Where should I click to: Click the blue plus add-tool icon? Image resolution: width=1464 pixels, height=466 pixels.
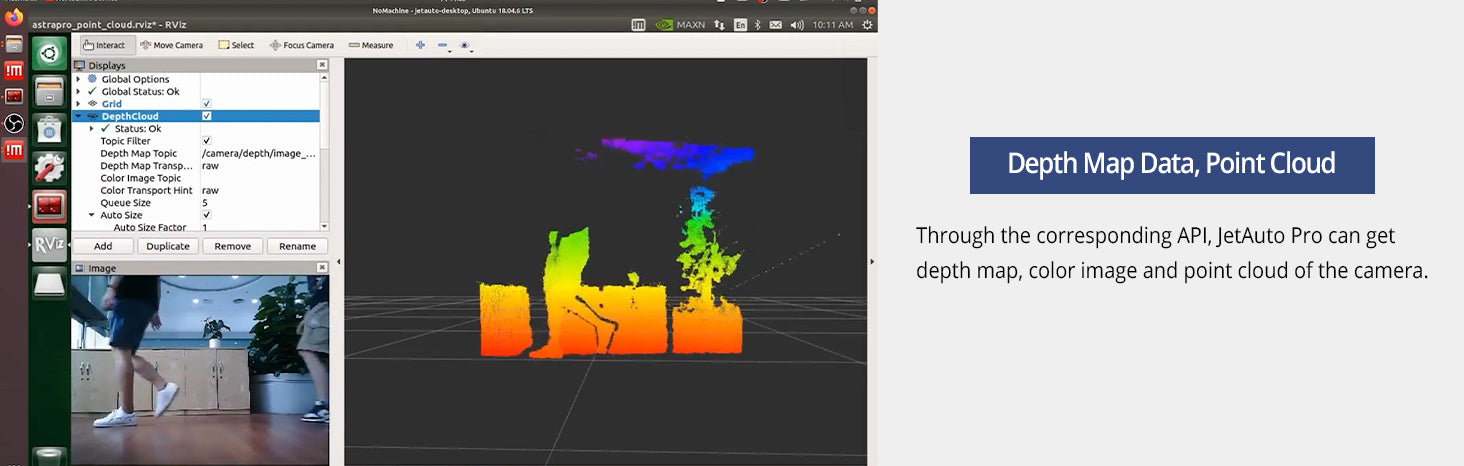click(x=420, y=45)
